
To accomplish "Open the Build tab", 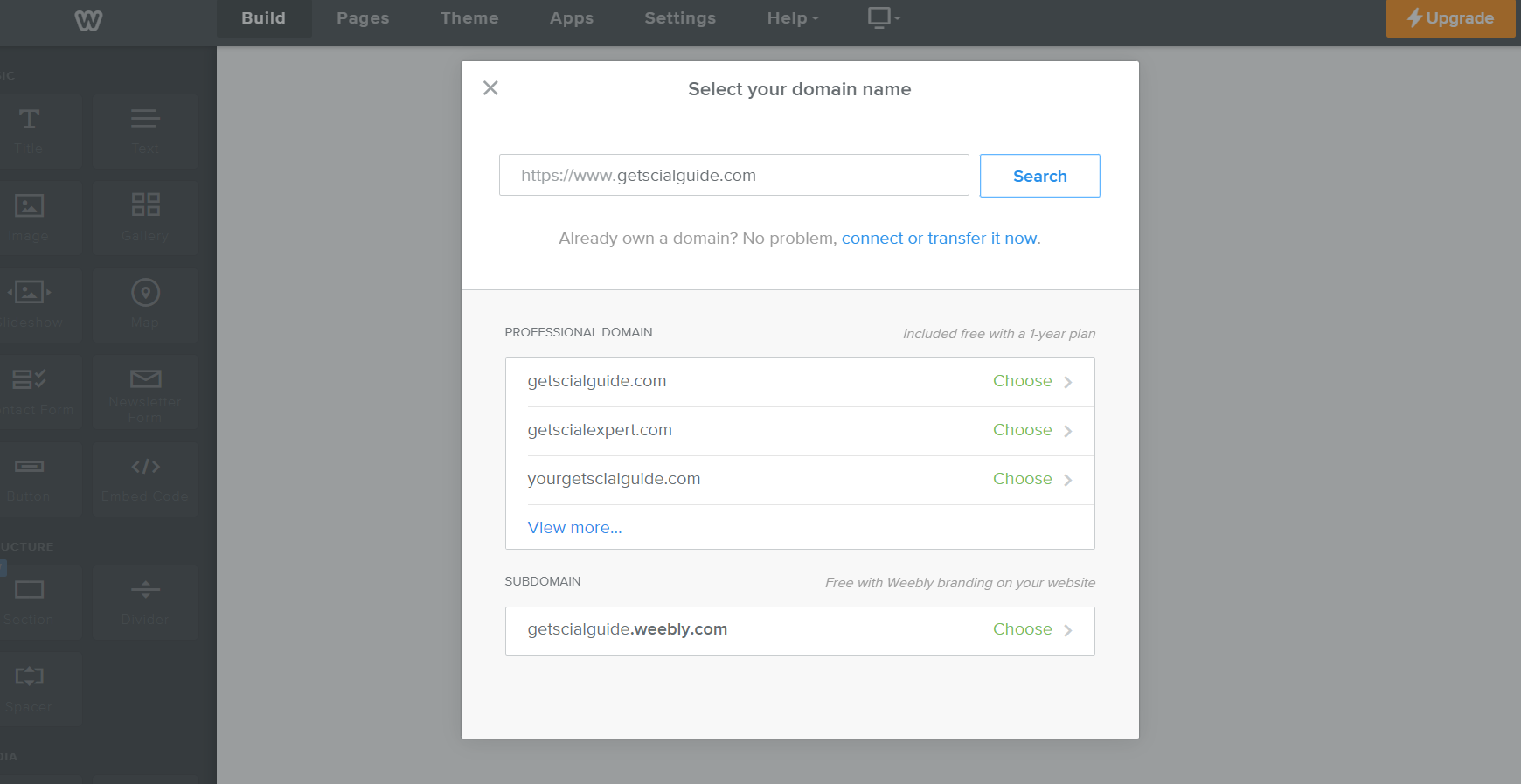I will click(x=264, y=18).
